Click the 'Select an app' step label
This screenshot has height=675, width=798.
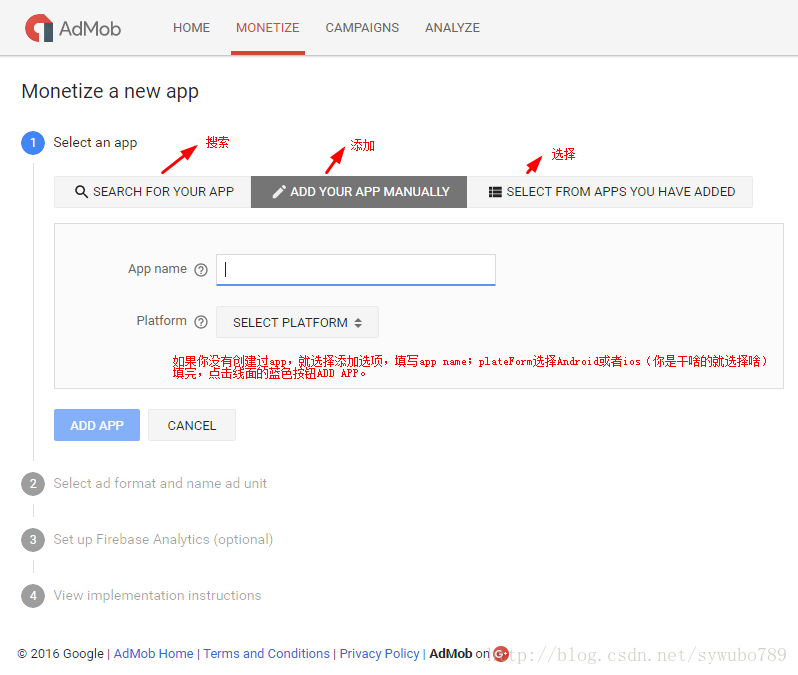(95, 143)
